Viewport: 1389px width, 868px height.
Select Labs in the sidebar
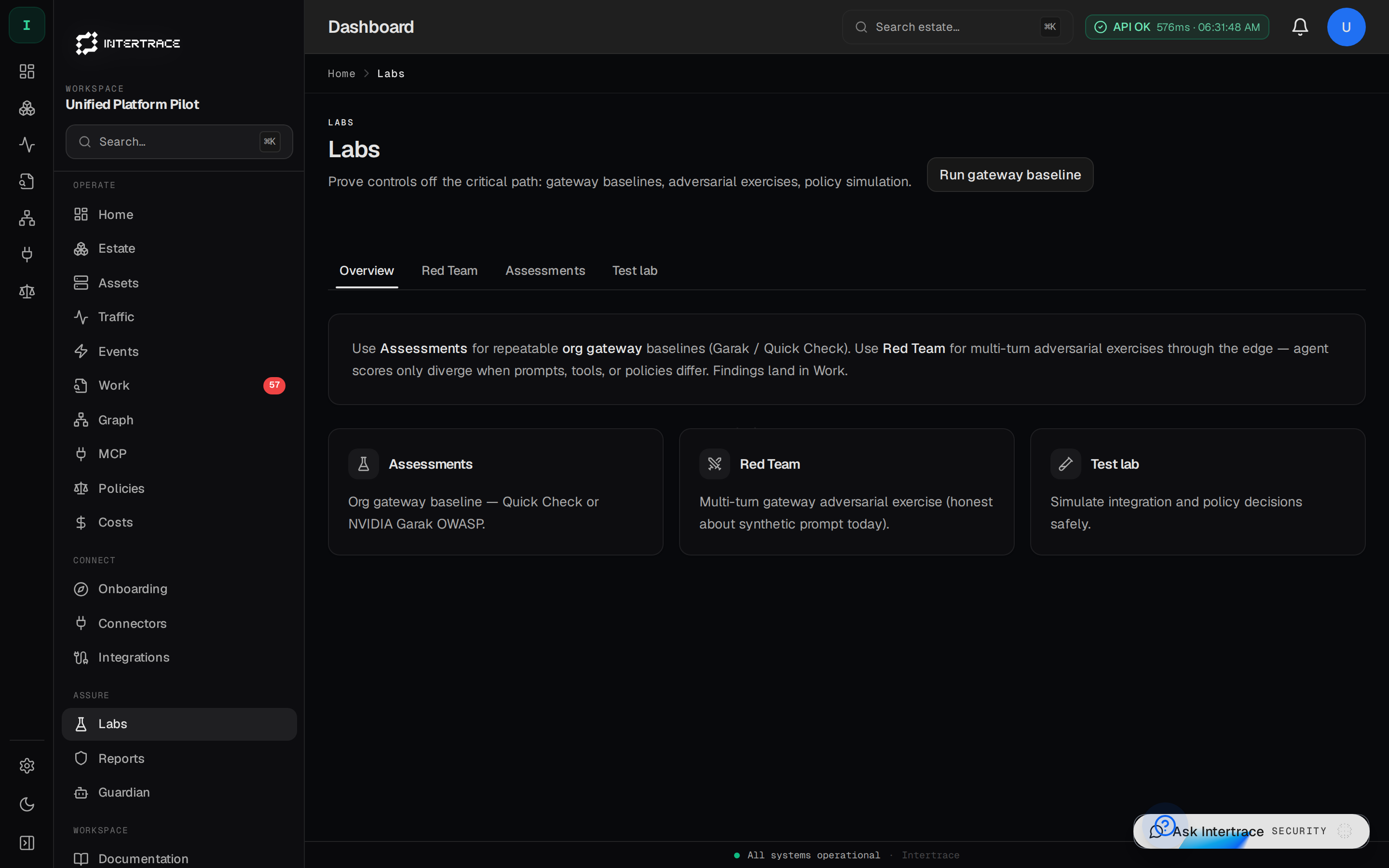(179, 724)
